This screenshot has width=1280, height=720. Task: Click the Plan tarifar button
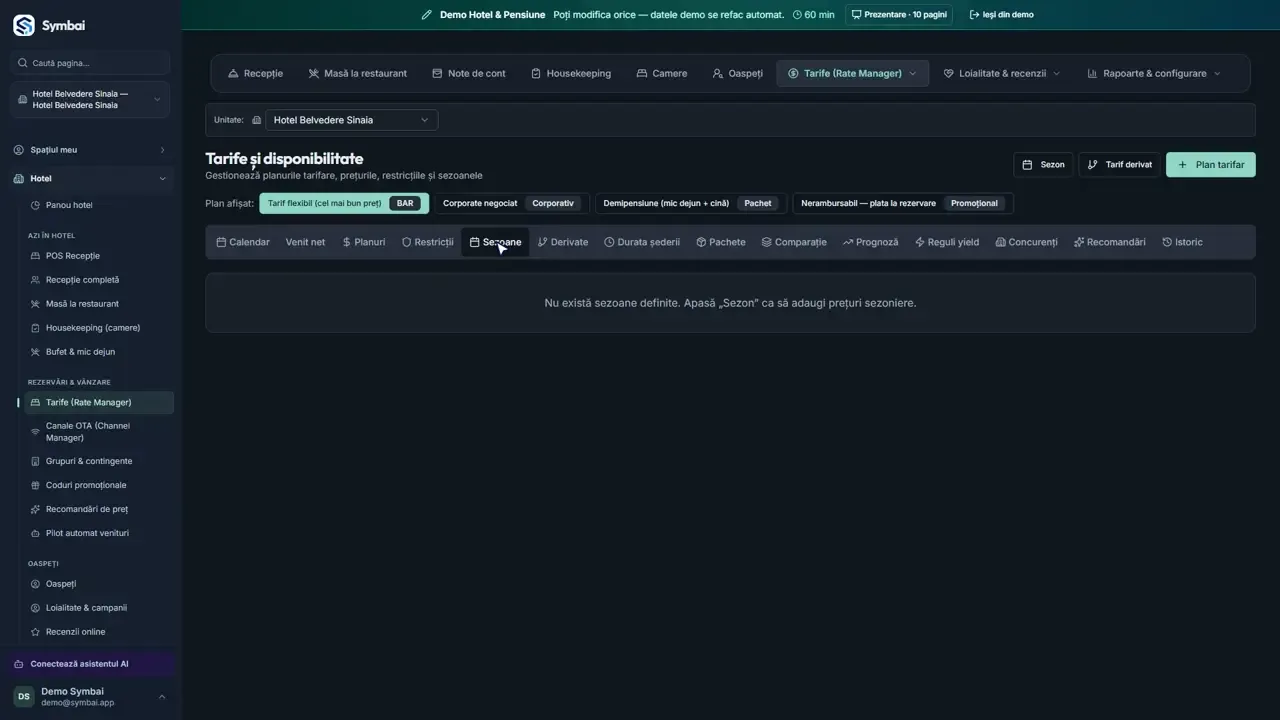click(1211, 165)
